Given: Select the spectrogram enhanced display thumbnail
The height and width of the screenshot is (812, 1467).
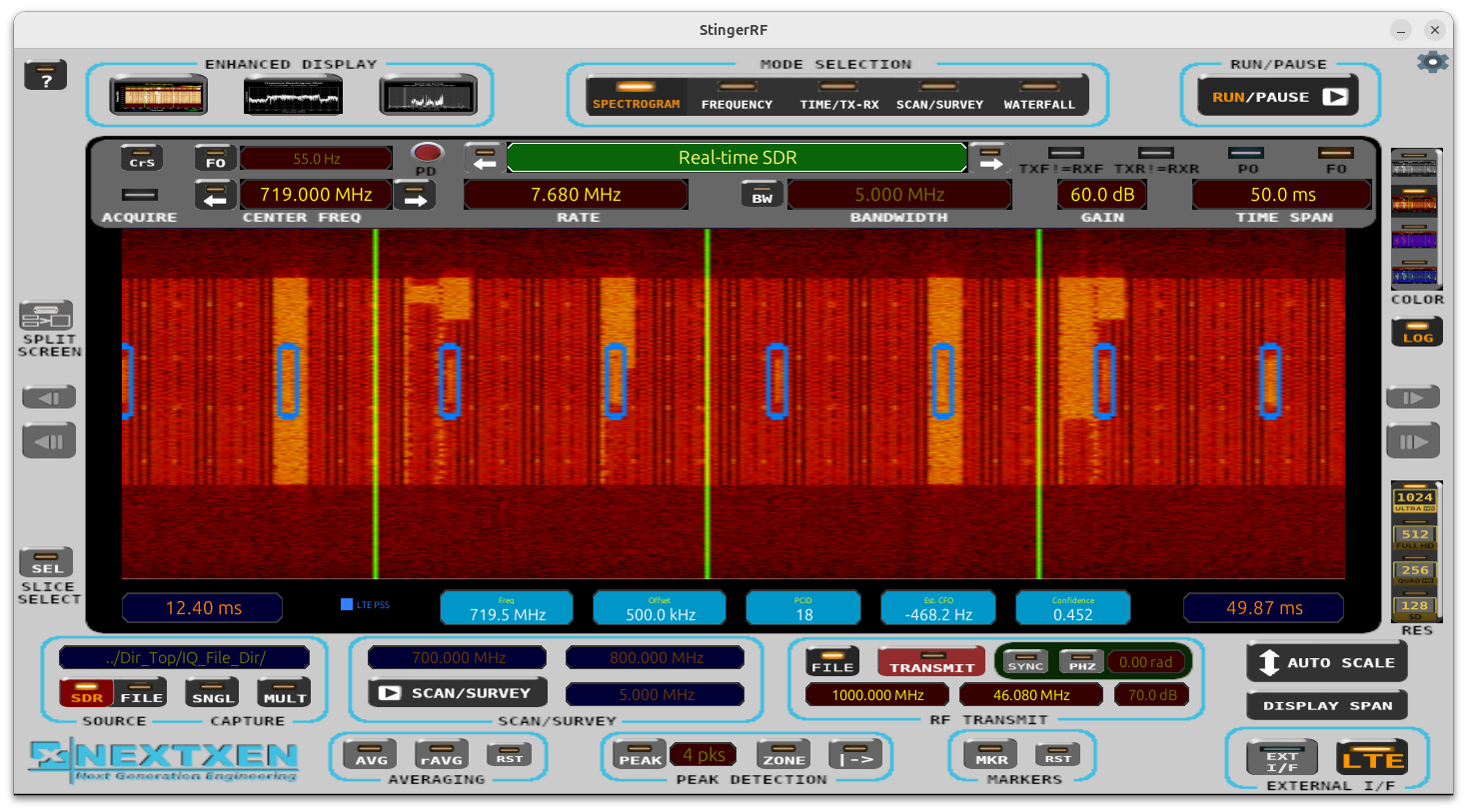Looking at the screenshot, I should pos(159,97).
